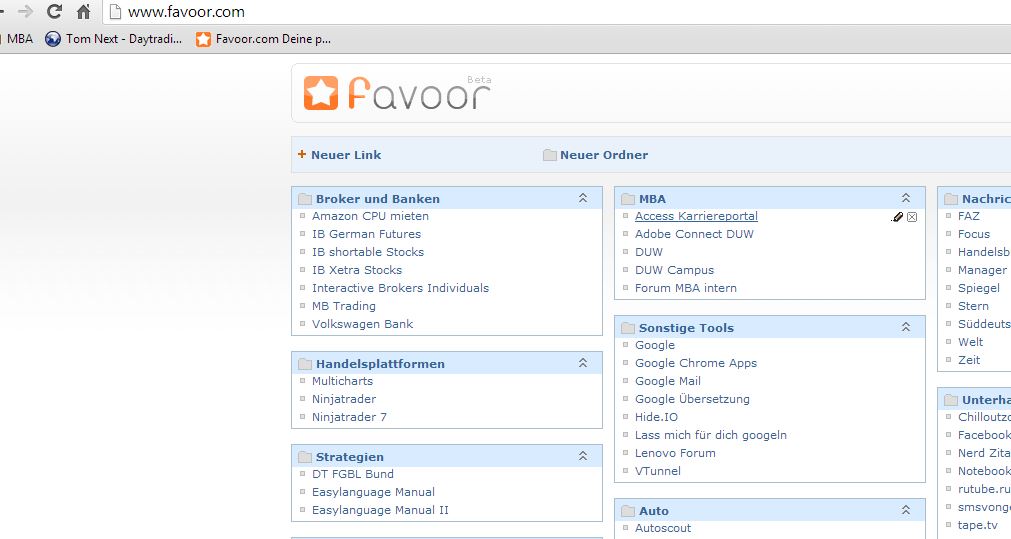
Task: Click the Handelsplattformen folder icon
Action: [305, 364]
